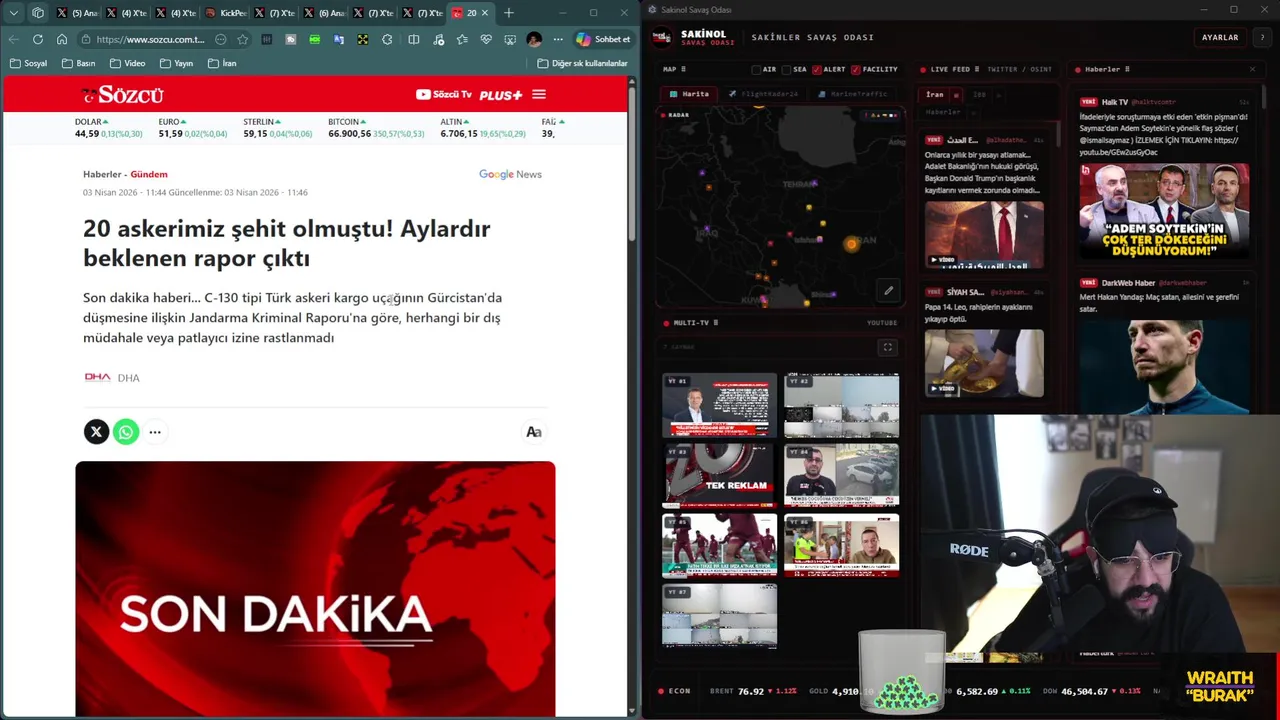
Task: Open the Workspaces icon in the tab bar
Action: click(38, 13)
